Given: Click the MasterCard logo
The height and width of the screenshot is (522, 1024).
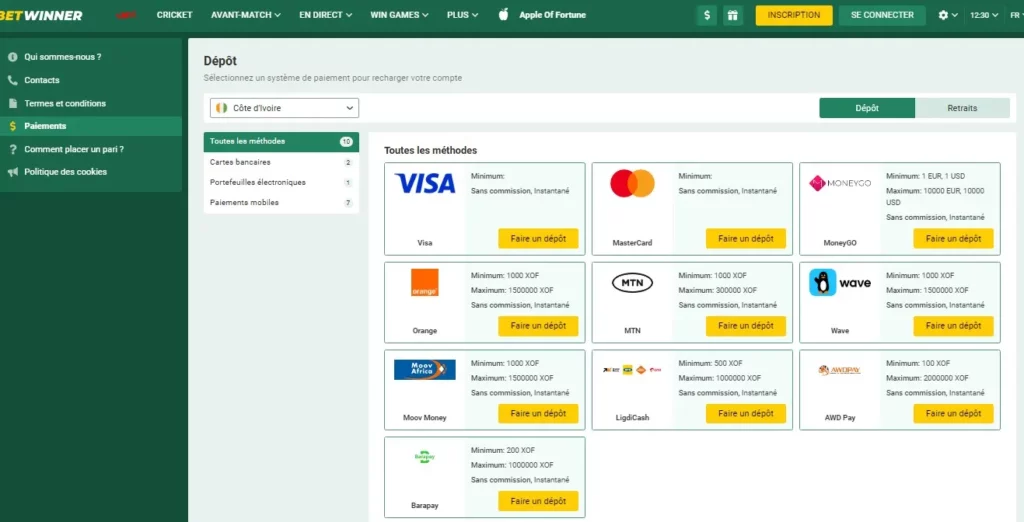Looking at the screenshot, I should tap(632, 184).
